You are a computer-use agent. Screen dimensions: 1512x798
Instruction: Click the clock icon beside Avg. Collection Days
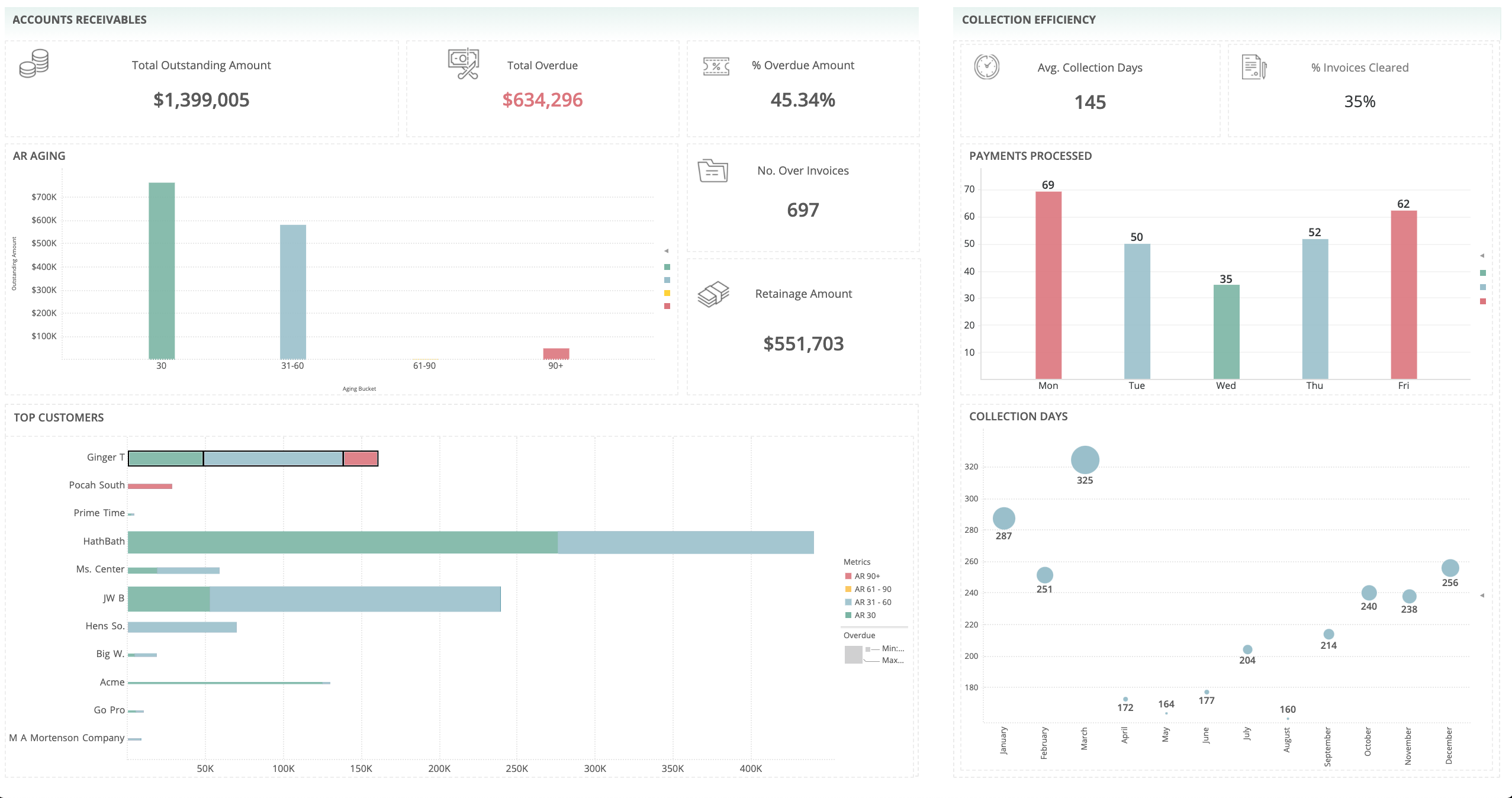(x=987, y=67)
